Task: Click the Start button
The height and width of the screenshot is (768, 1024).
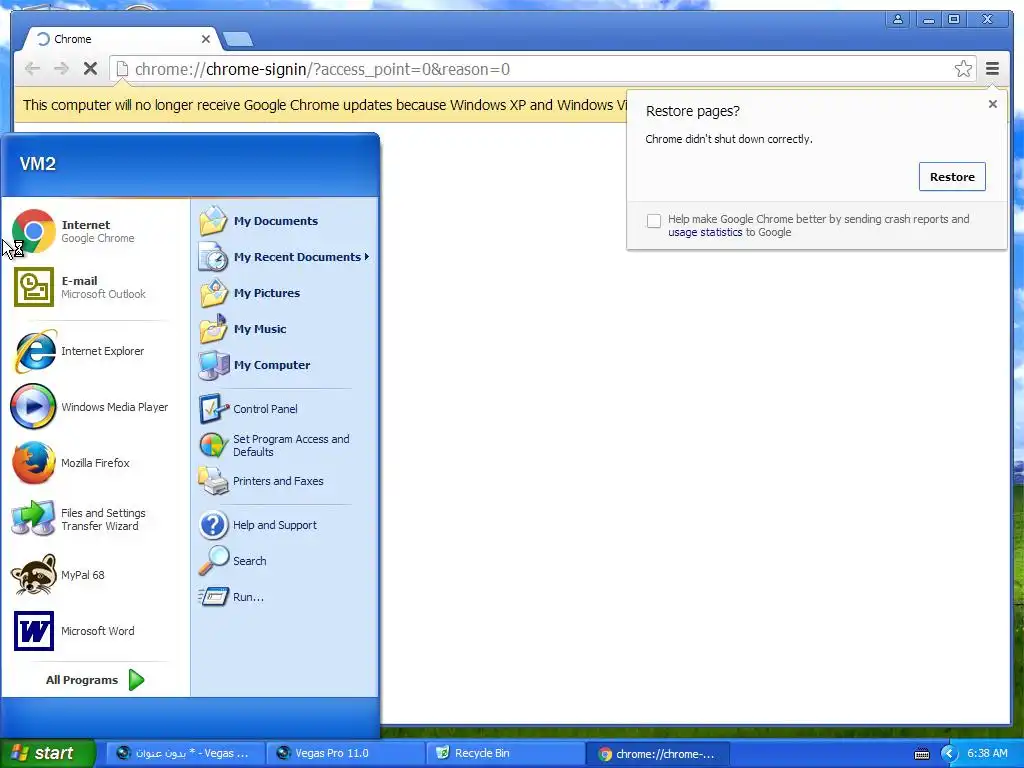Action: click(47, 754)
